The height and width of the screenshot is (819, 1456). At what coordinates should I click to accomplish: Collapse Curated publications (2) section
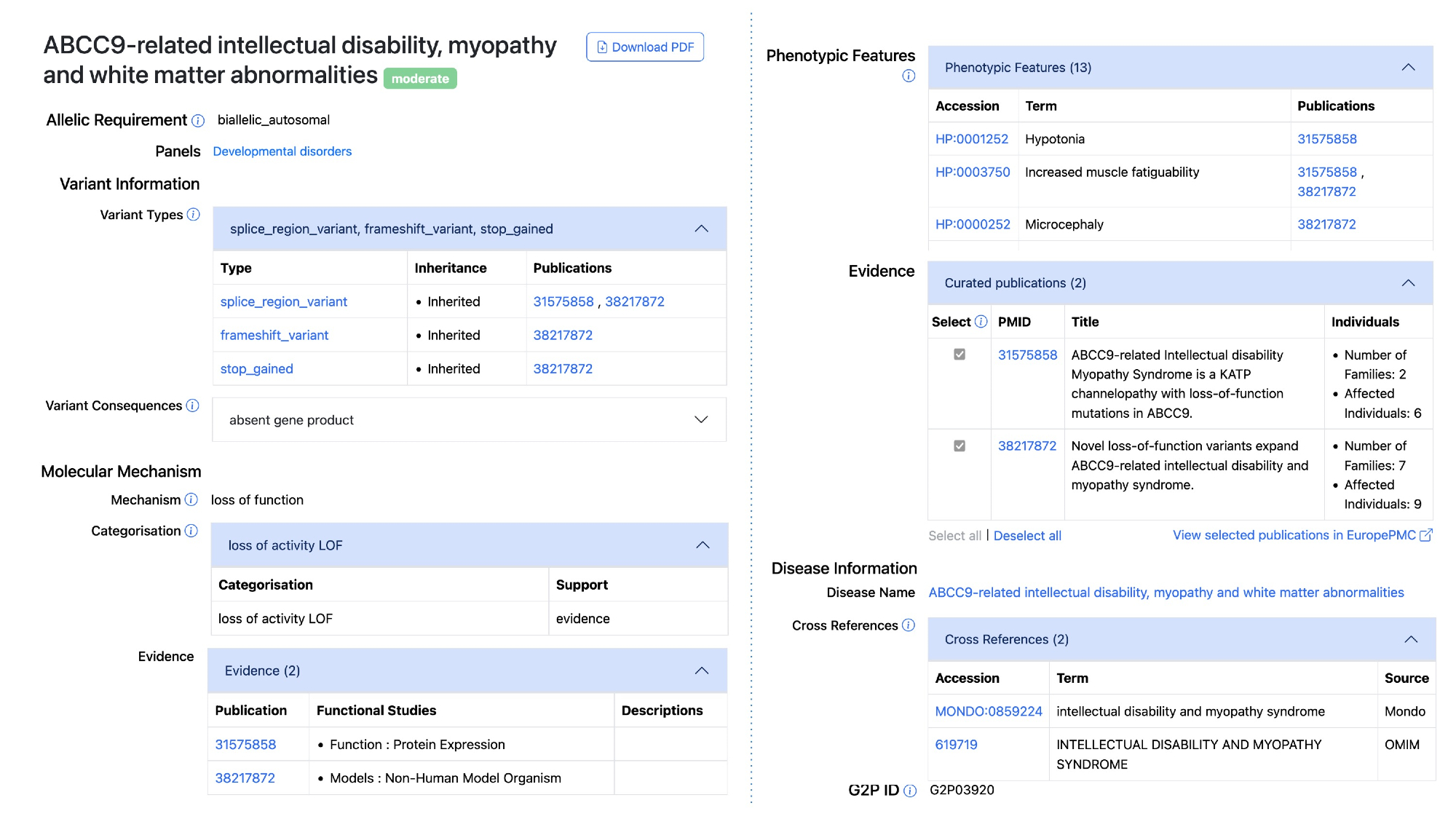click(x=1408, y=282)
